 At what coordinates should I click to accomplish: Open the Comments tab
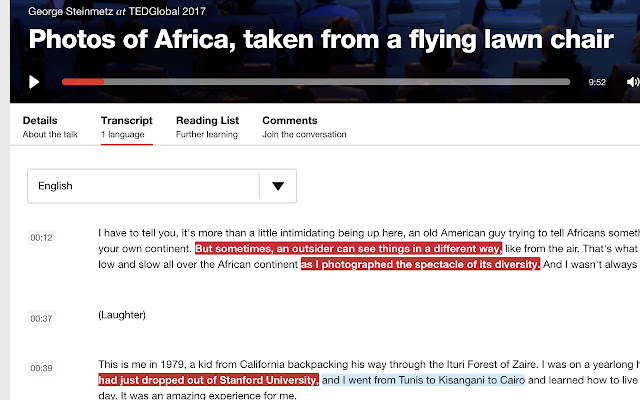click(x=304, y=127)
